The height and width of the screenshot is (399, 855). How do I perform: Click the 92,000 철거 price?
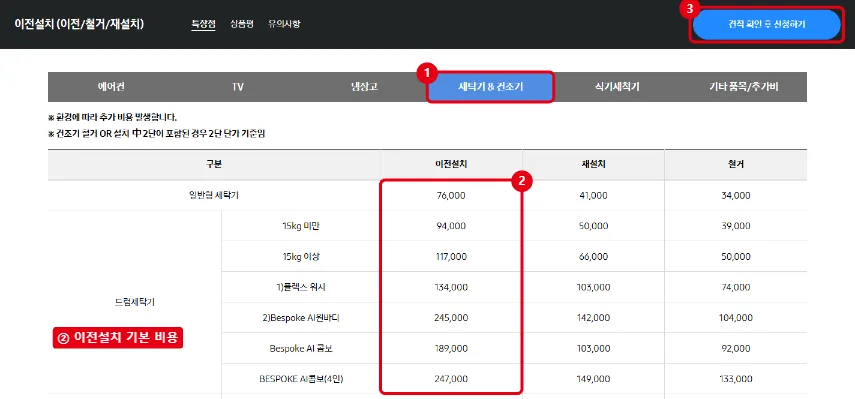[x=736, y=348]
